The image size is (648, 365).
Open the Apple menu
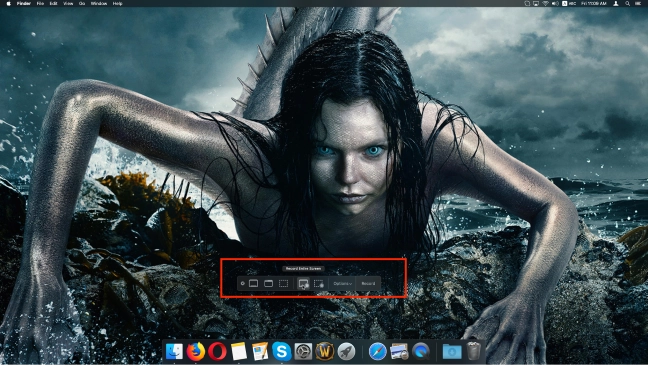coord(8,3)
